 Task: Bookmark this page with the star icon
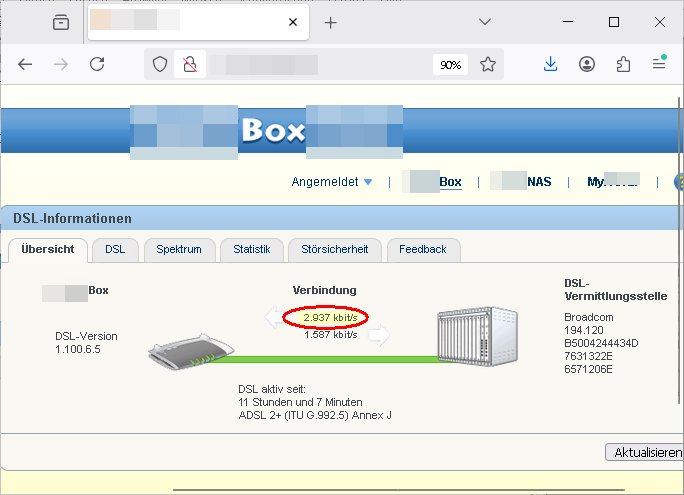(488, 64)
